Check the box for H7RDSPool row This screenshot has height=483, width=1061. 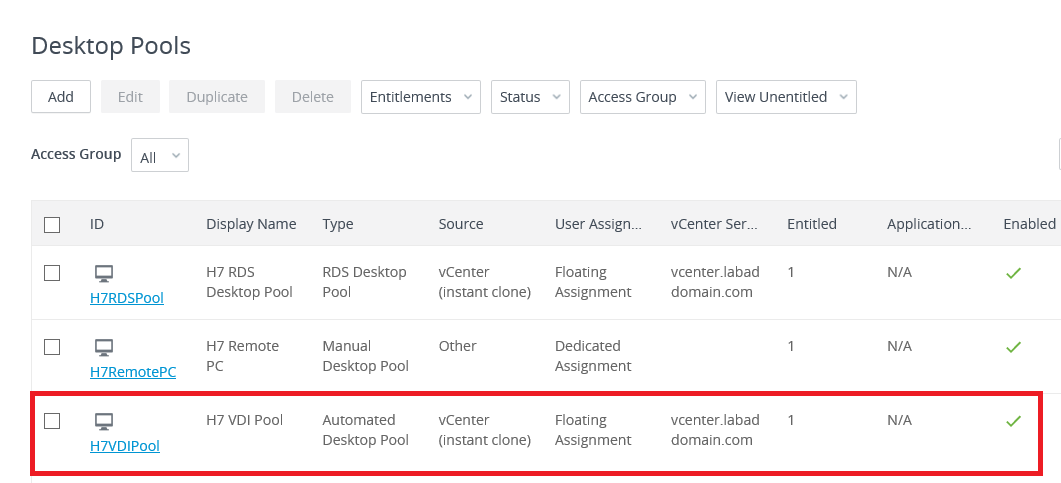[x=52, y=273]
